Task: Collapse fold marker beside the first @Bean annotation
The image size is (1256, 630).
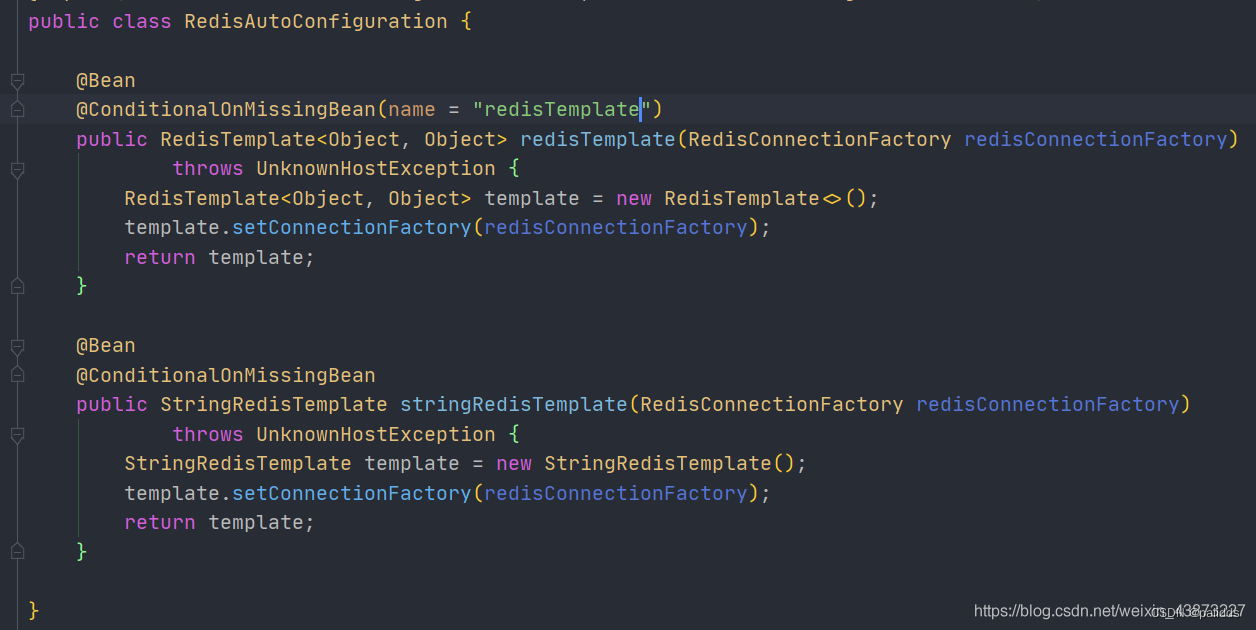Action: point(17,80)
